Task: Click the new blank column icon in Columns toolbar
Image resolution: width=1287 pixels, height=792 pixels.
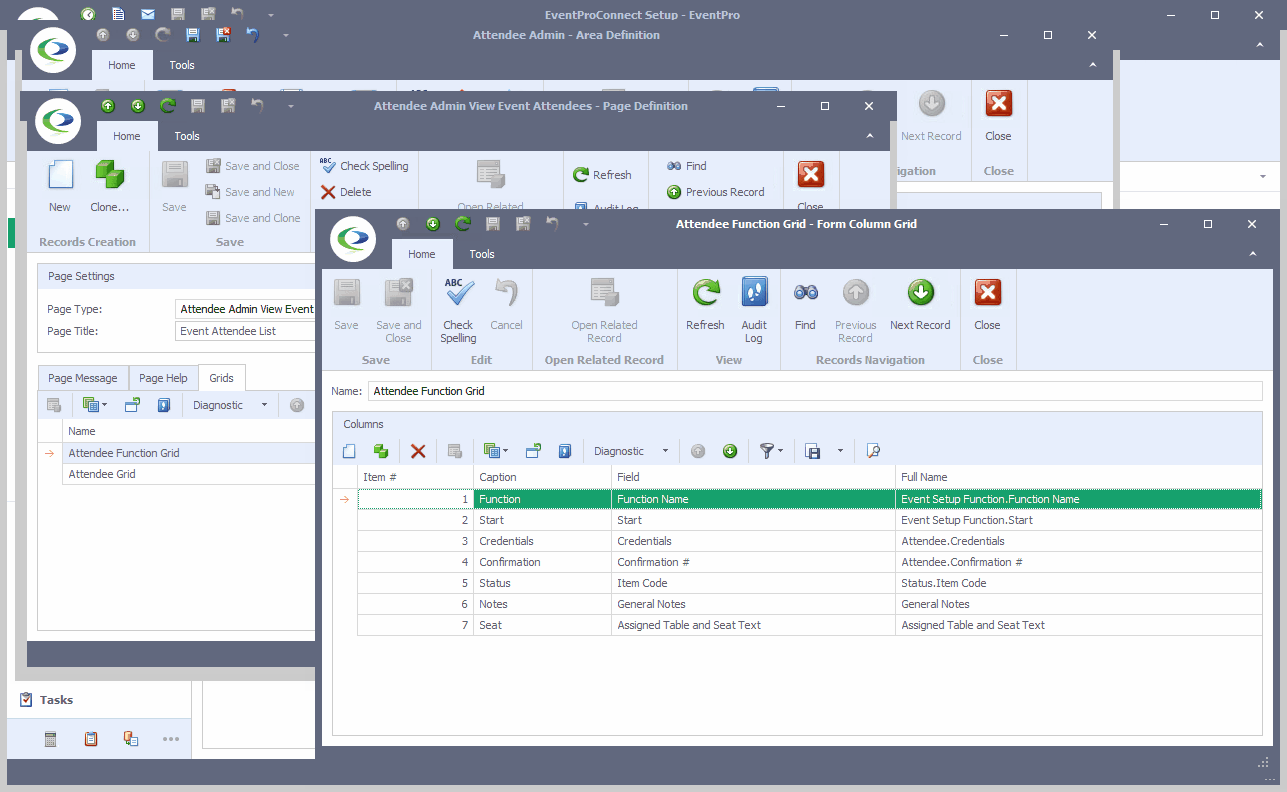Action: 349,451
